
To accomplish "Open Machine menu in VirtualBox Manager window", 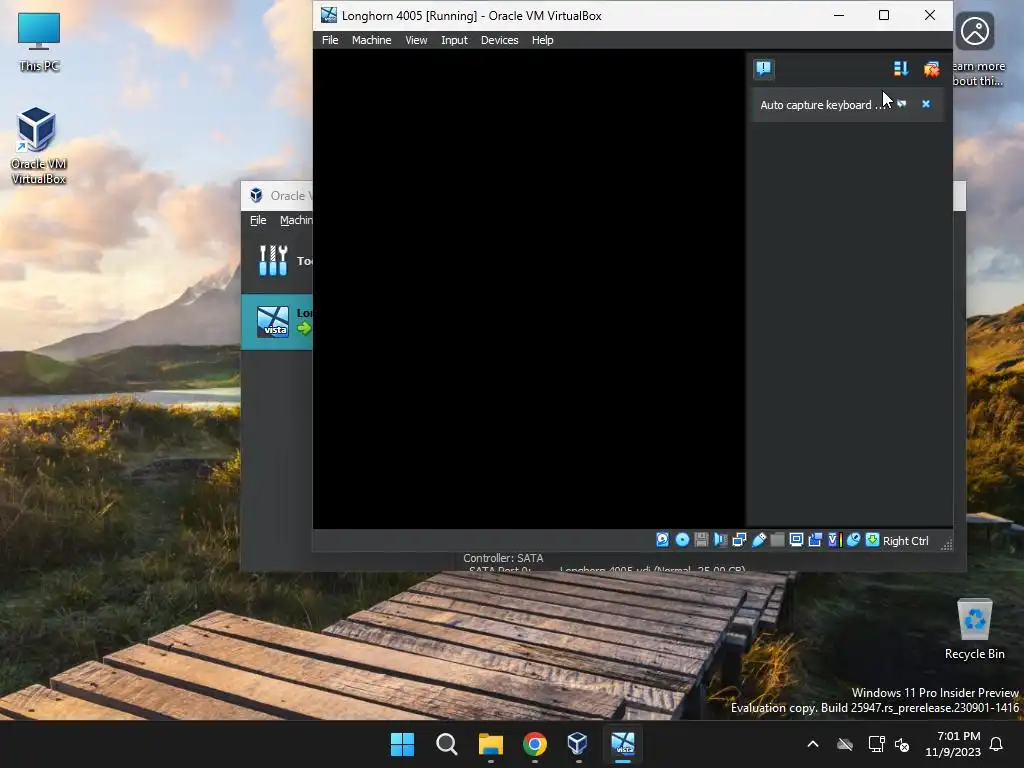I will click(296, 220).
